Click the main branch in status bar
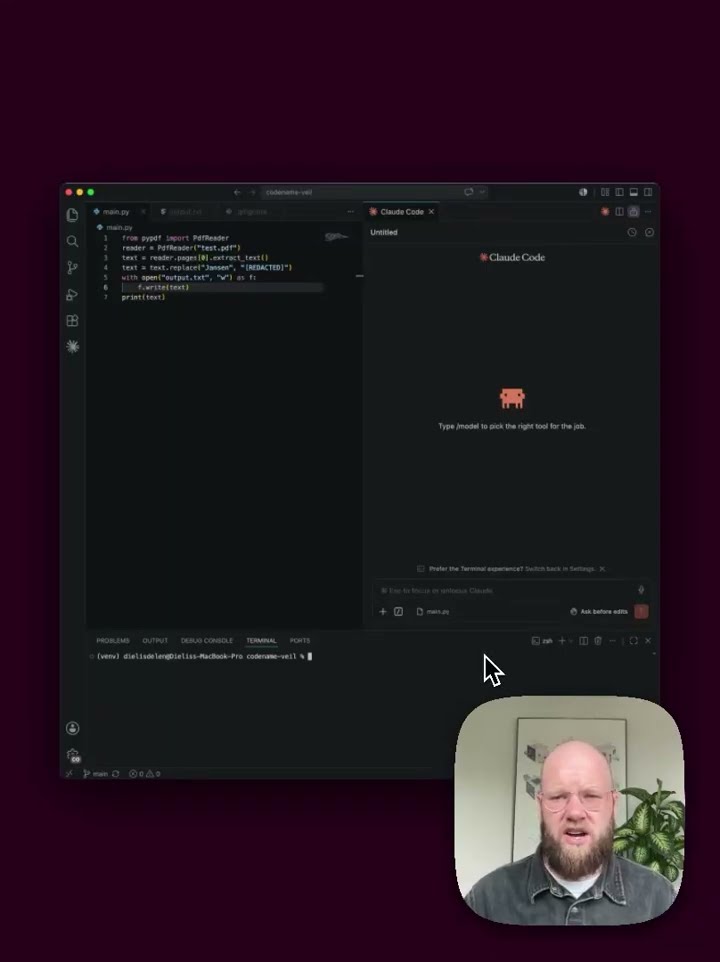Viewport: 720px width, 962px height. point(96,774)
